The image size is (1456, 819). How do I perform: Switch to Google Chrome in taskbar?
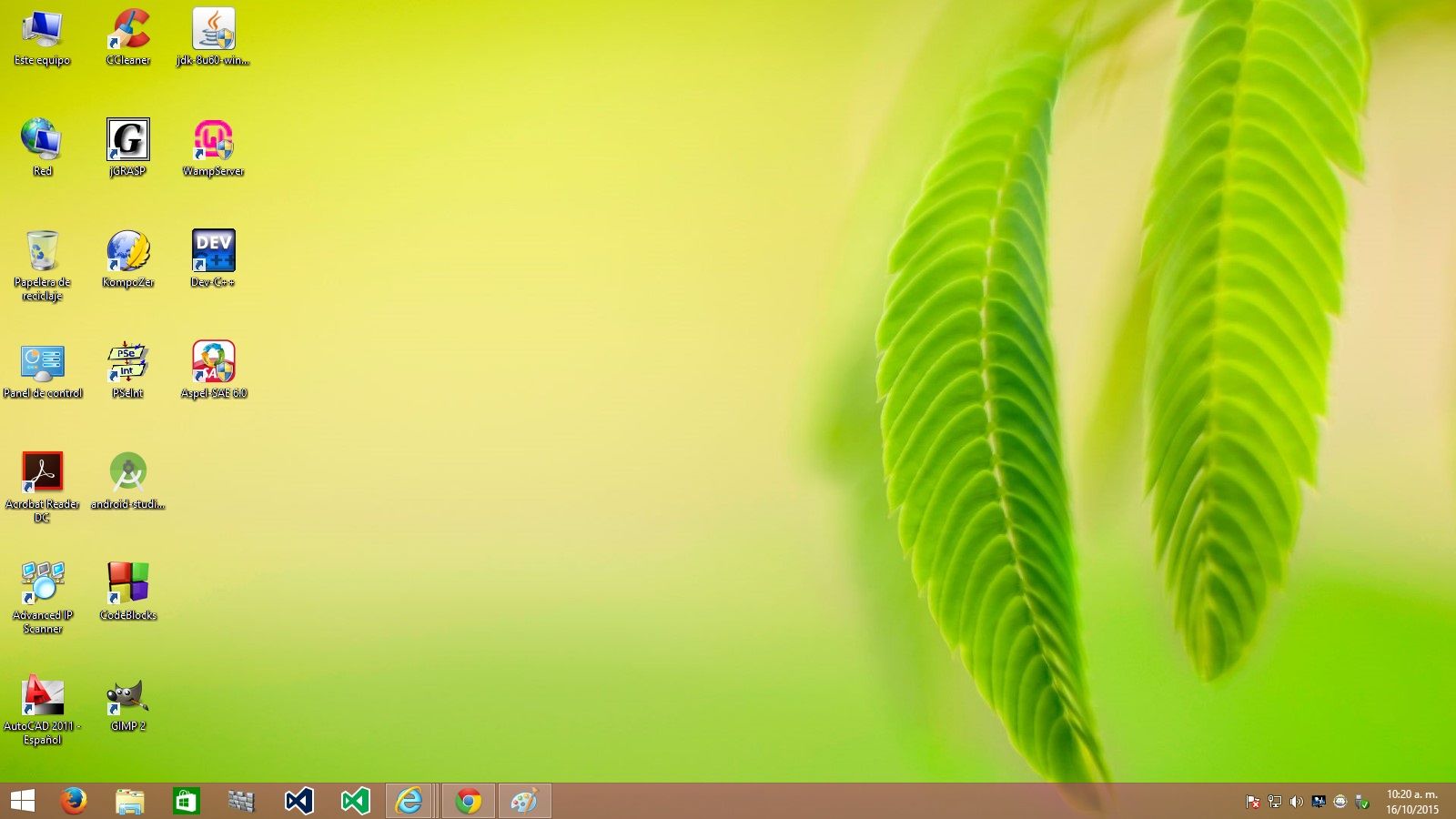pos(468,801)
